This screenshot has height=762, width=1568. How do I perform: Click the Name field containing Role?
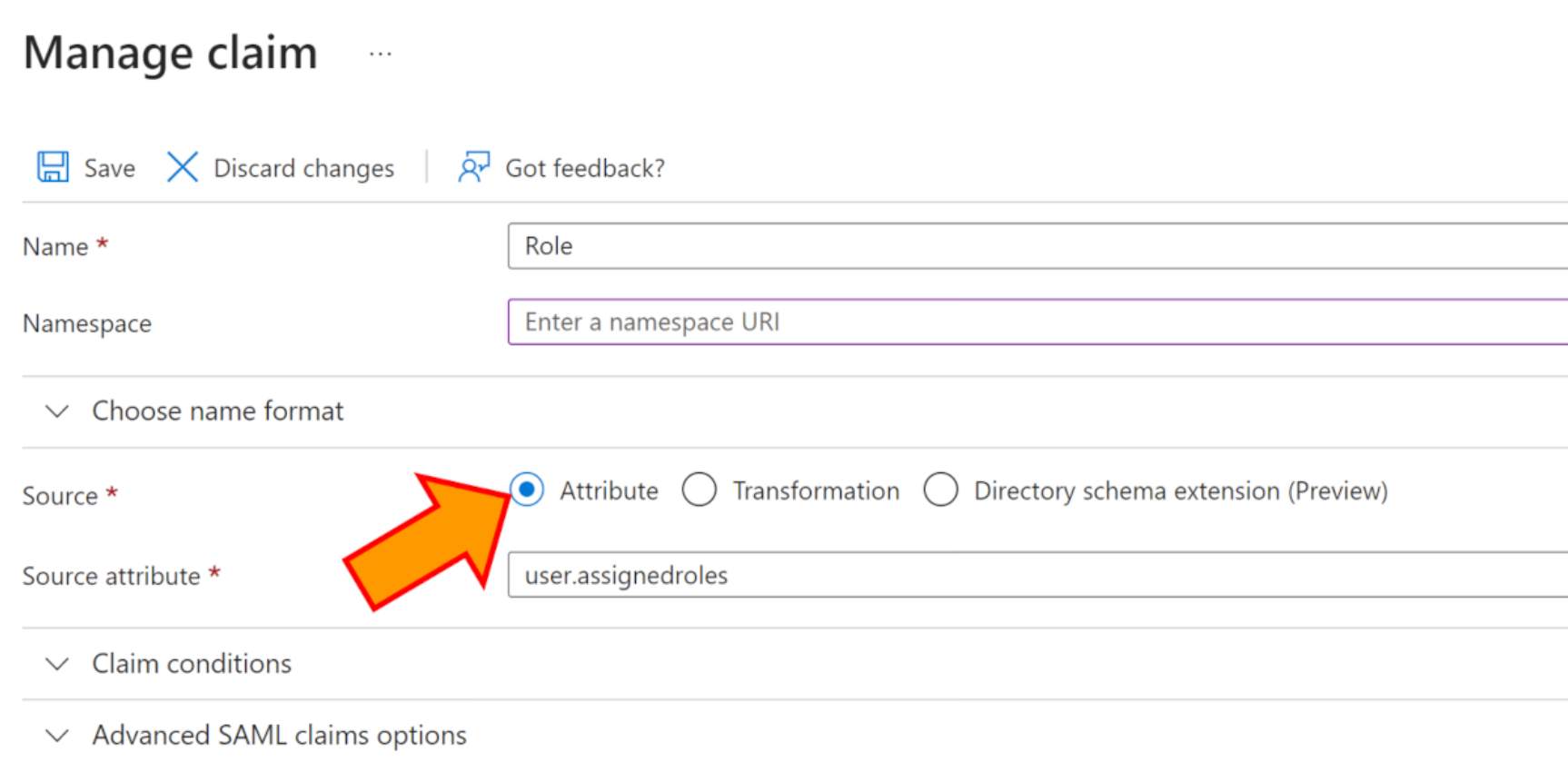click(1037, 246)
